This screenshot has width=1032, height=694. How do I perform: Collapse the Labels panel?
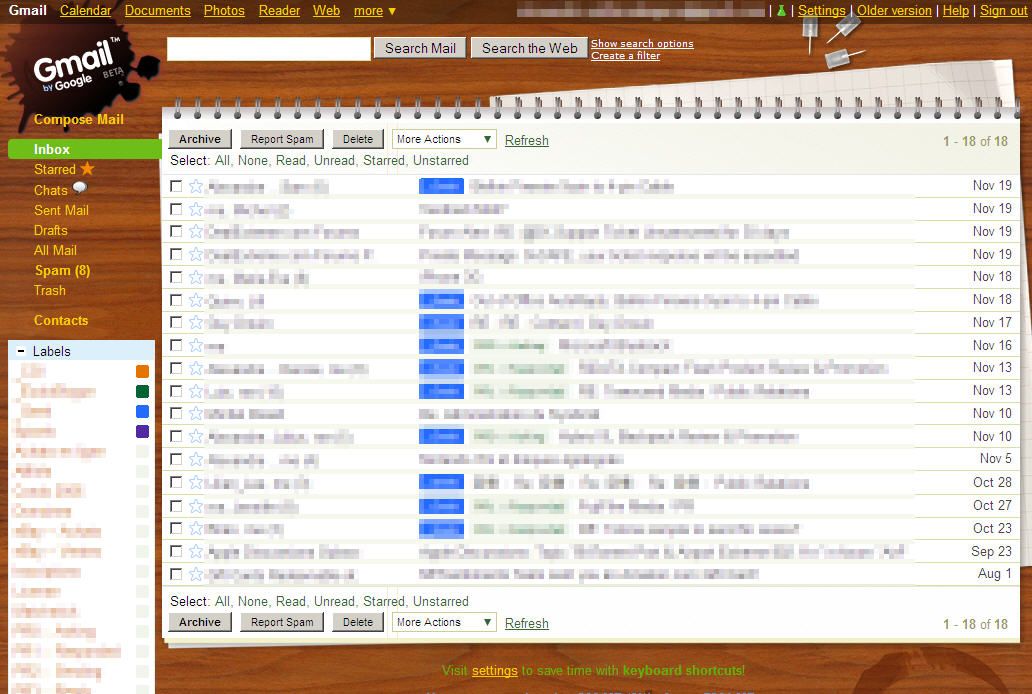point(20,352)
